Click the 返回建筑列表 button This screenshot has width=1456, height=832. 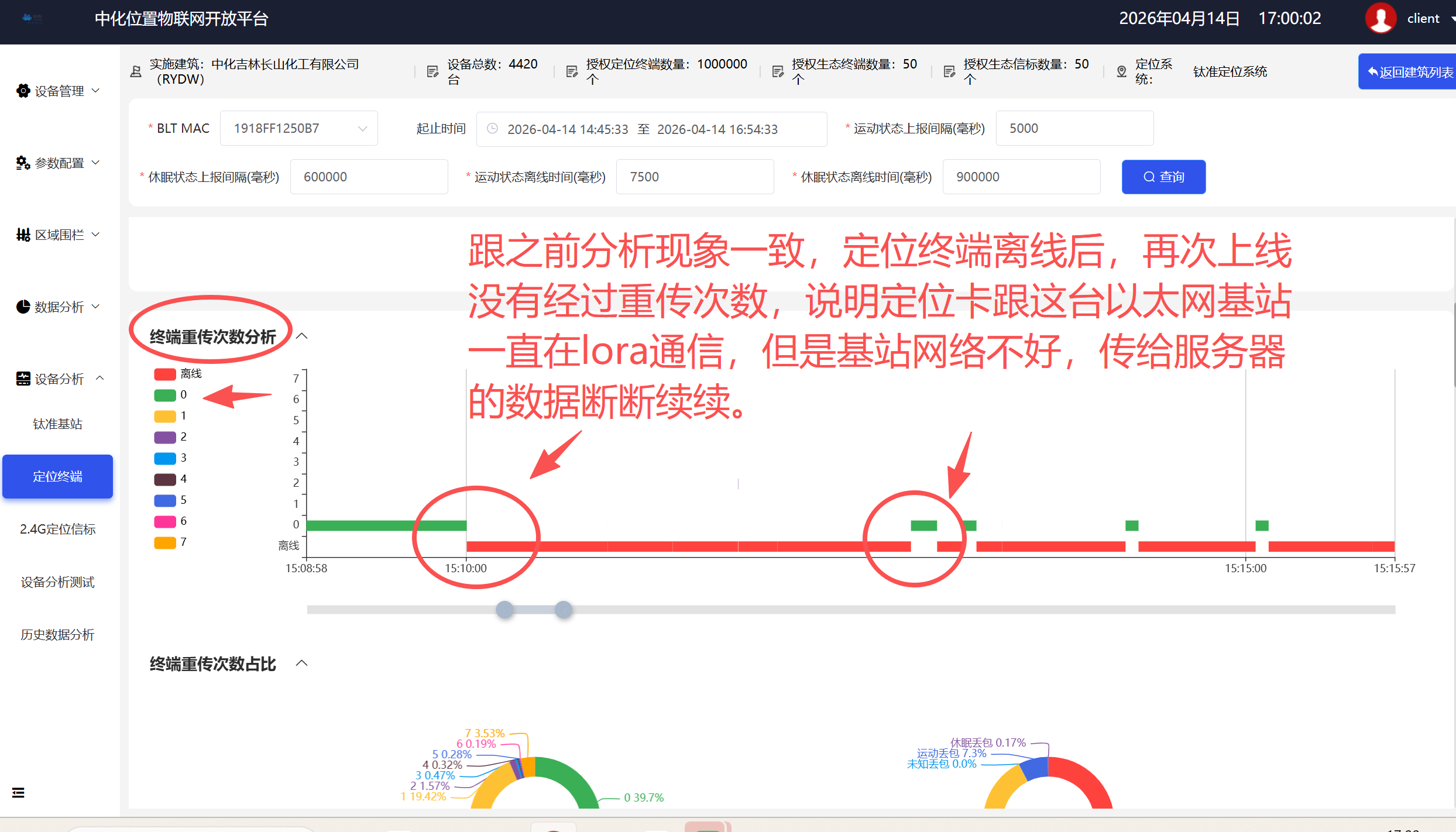click(x=1407, y=71)
